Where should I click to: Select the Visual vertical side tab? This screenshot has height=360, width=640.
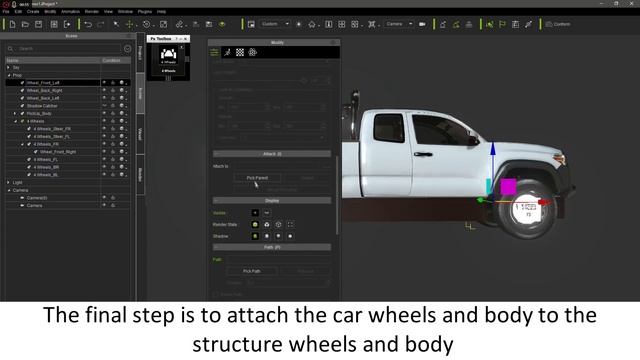pyautogui.click(x=140, y=134)
